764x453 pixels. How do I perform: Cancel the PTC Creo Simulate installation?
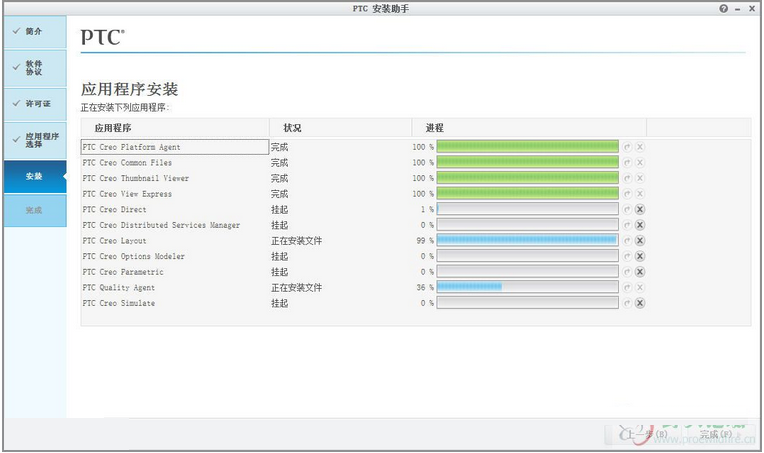(x=640, y=303)
